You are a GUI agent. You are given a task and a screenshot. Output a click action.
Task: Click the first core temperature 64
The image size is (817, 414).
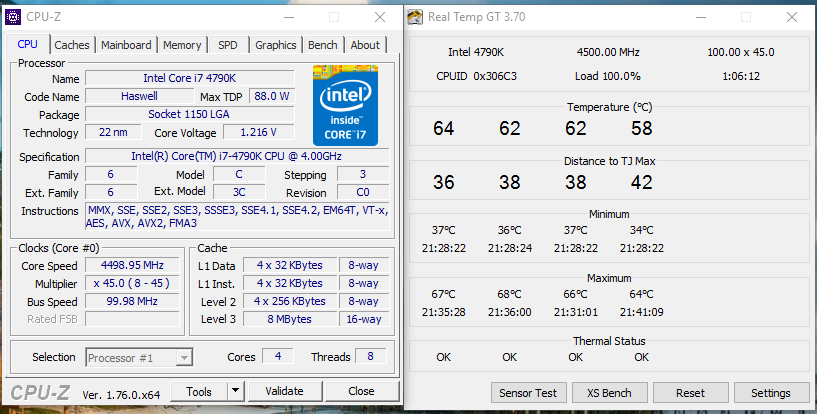[443, 128]
